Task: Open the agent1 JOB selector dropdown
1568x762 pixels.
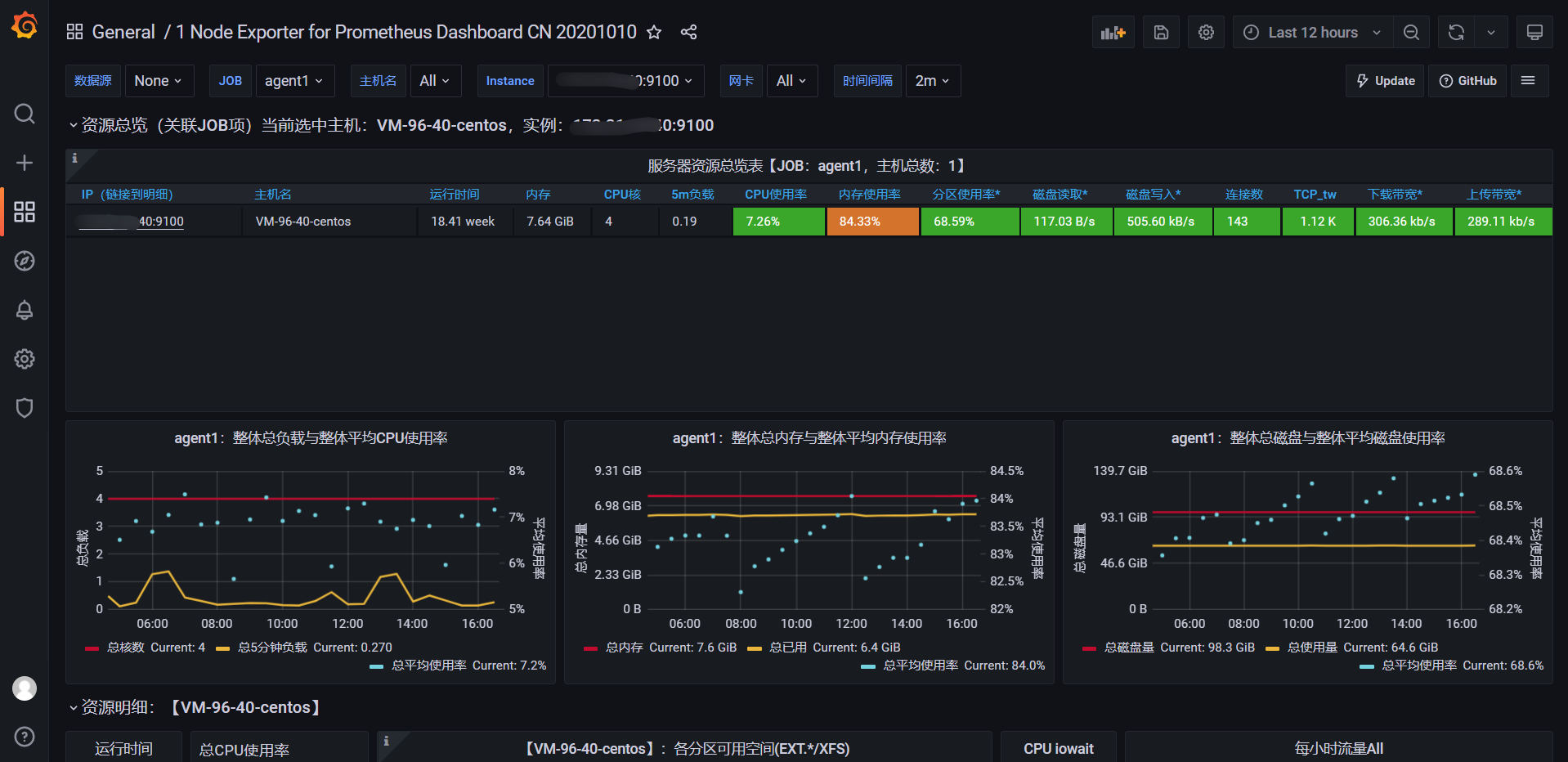Action: click(294, 81)
